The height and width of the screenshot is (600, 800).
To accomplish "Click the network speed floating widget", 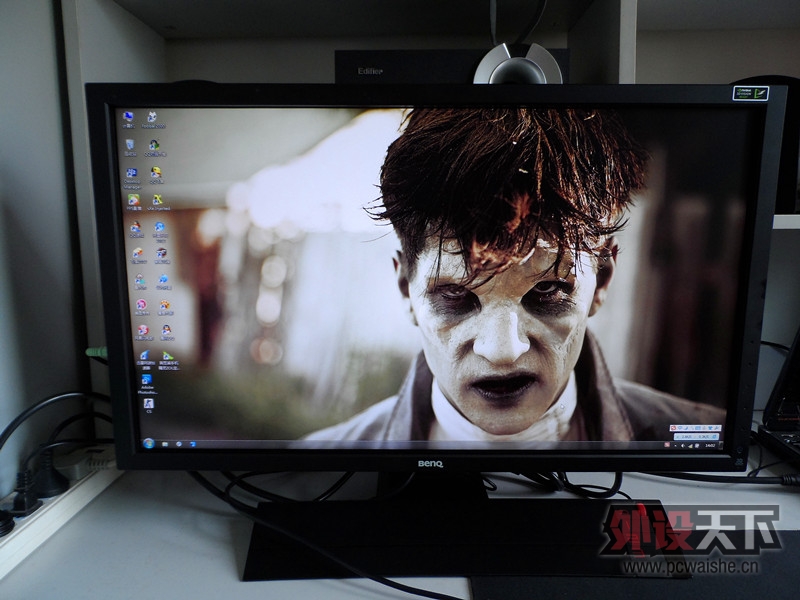I will (x=696, y=437).
